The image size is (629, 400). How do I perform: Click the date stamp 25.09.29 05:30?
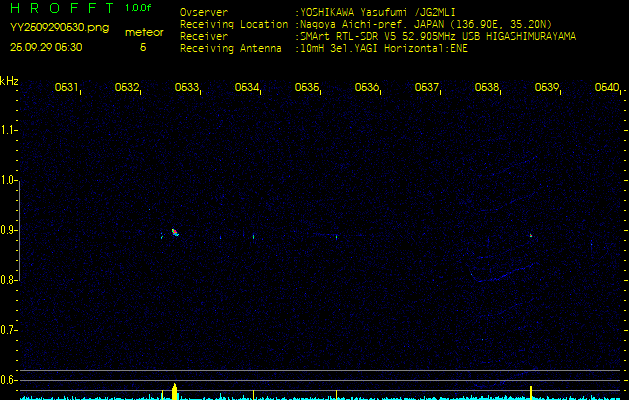point(46,47)
